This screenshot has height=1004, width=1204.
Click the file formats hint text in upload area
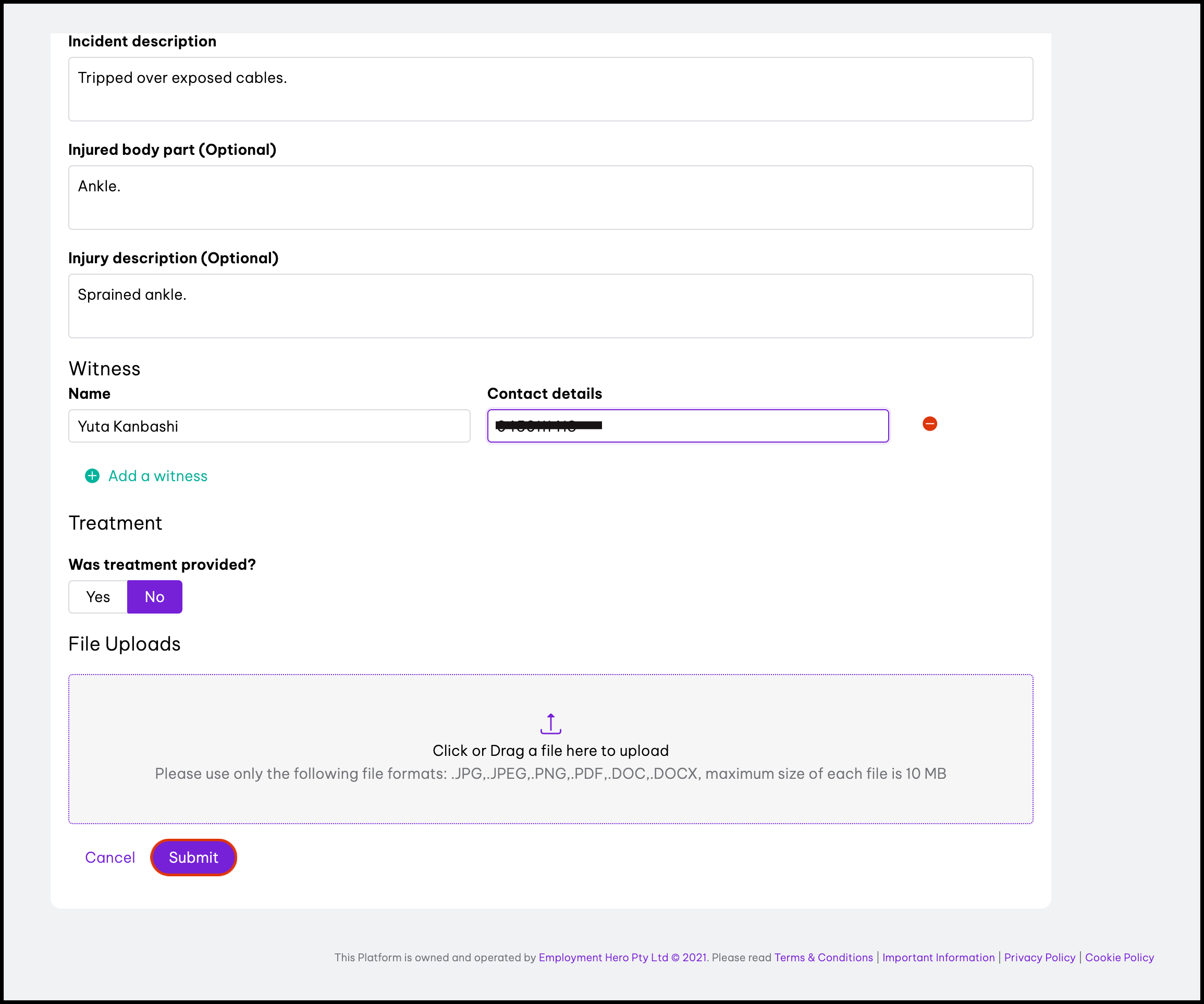click(x=550, y=774)
